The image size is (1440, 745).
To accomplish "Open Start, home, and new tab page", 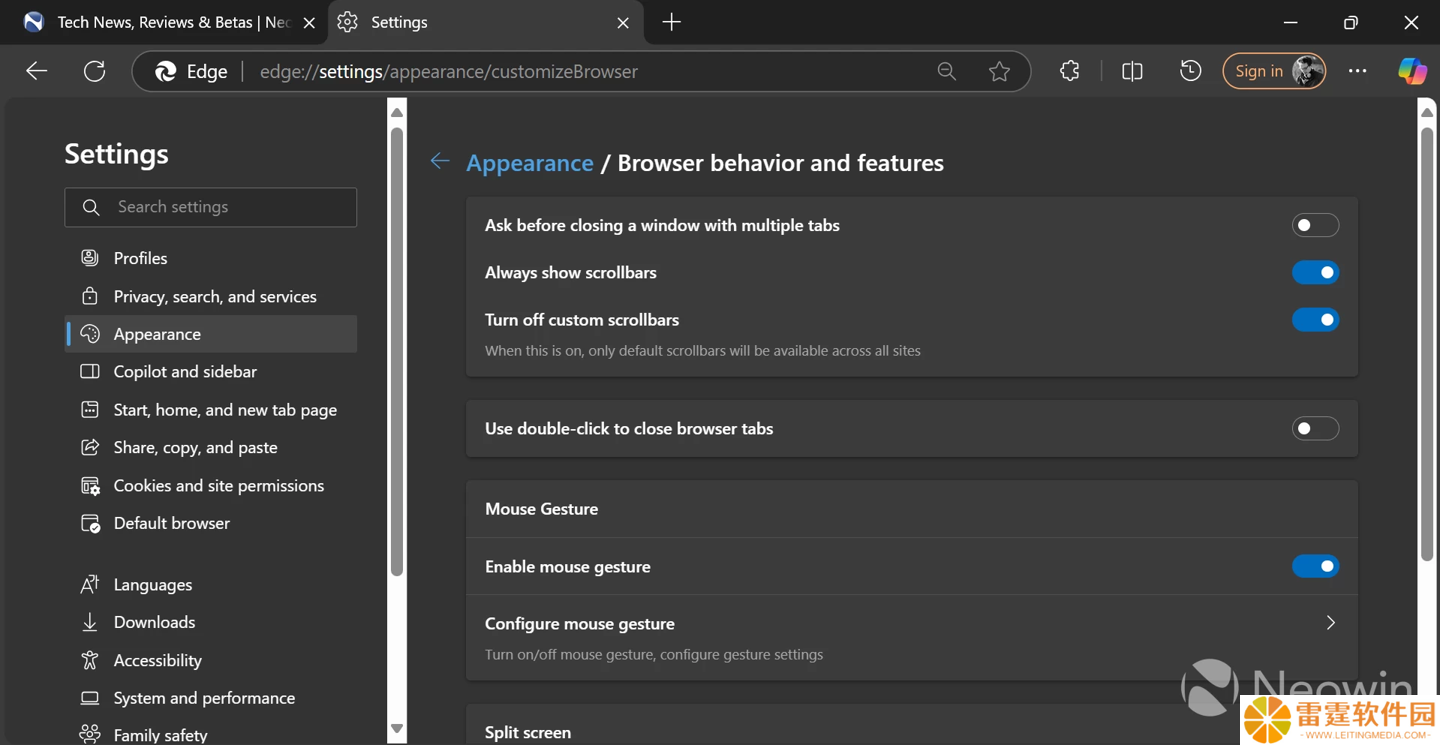I will (x=211, y=409).
